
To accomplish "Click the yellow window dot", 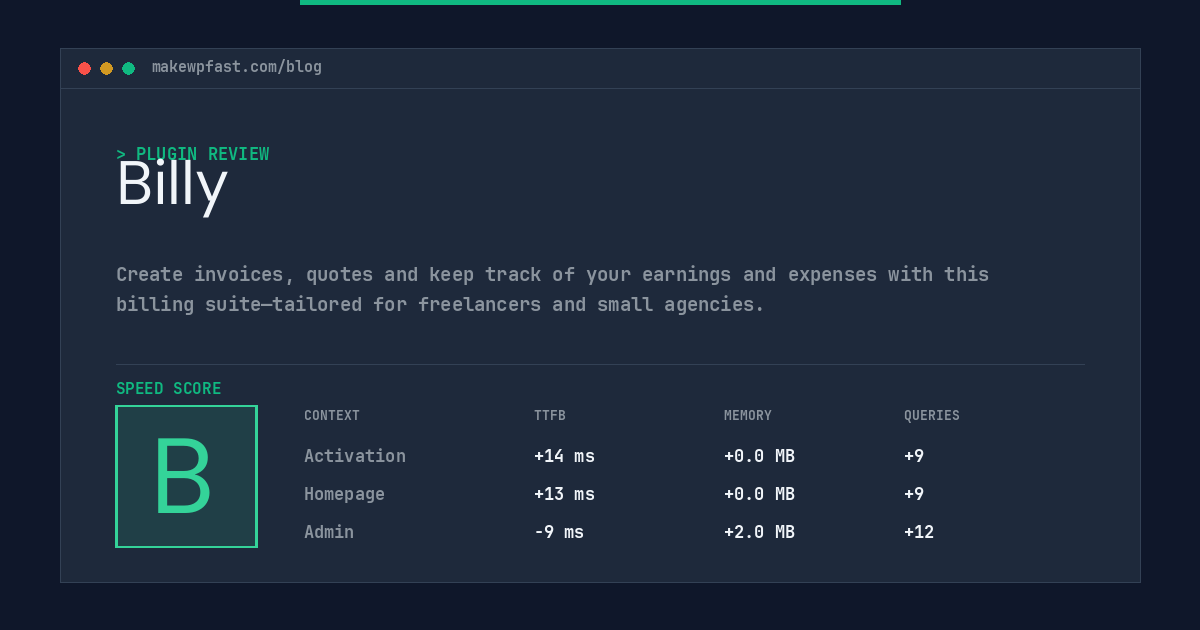I will pos(106,68).
